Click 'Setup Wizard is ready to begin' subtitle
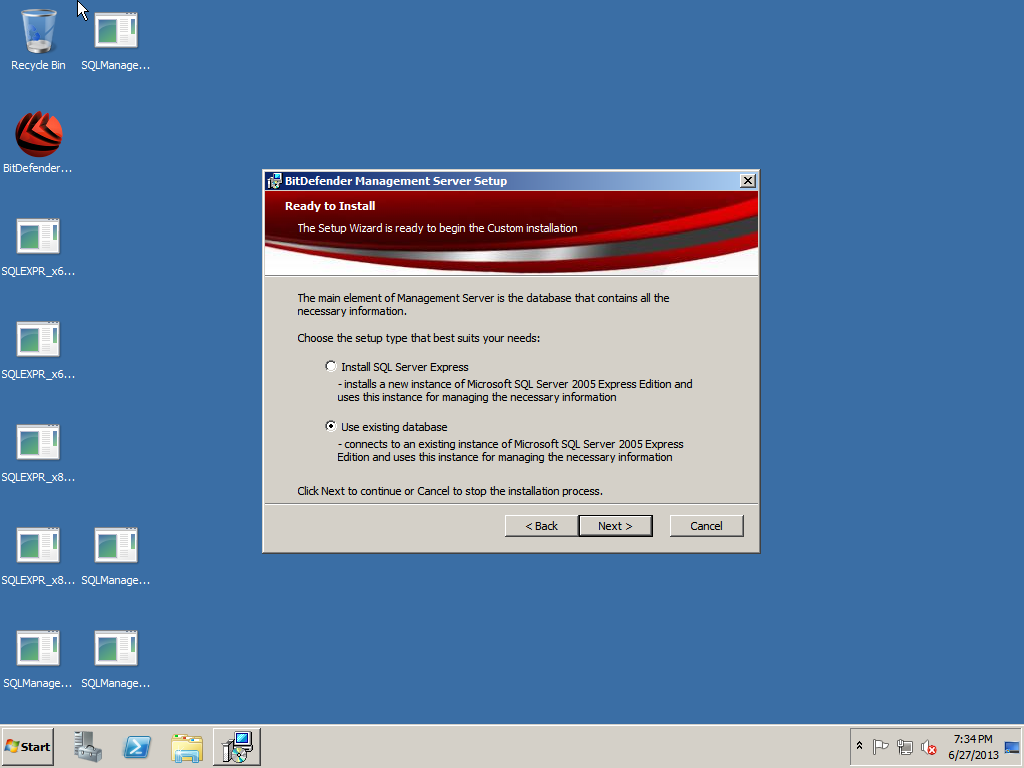This screenshot has height=768, width=1024. click(x=438, y=228)
